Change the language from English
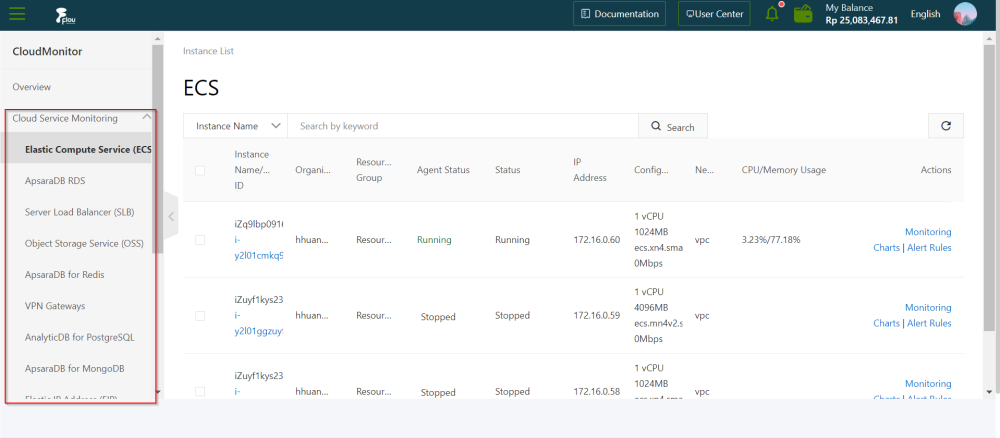This screenshot has height=438, width=1000. click(x=925, y=14)
